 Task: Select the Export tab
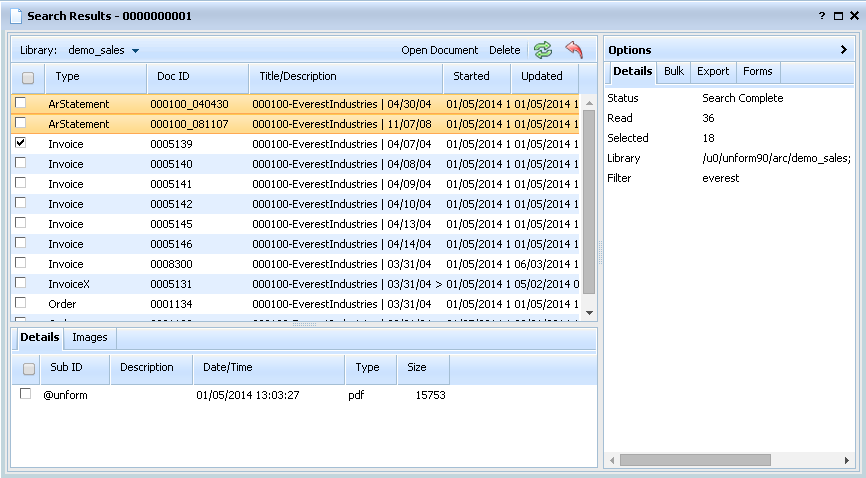tap(713, 72)
